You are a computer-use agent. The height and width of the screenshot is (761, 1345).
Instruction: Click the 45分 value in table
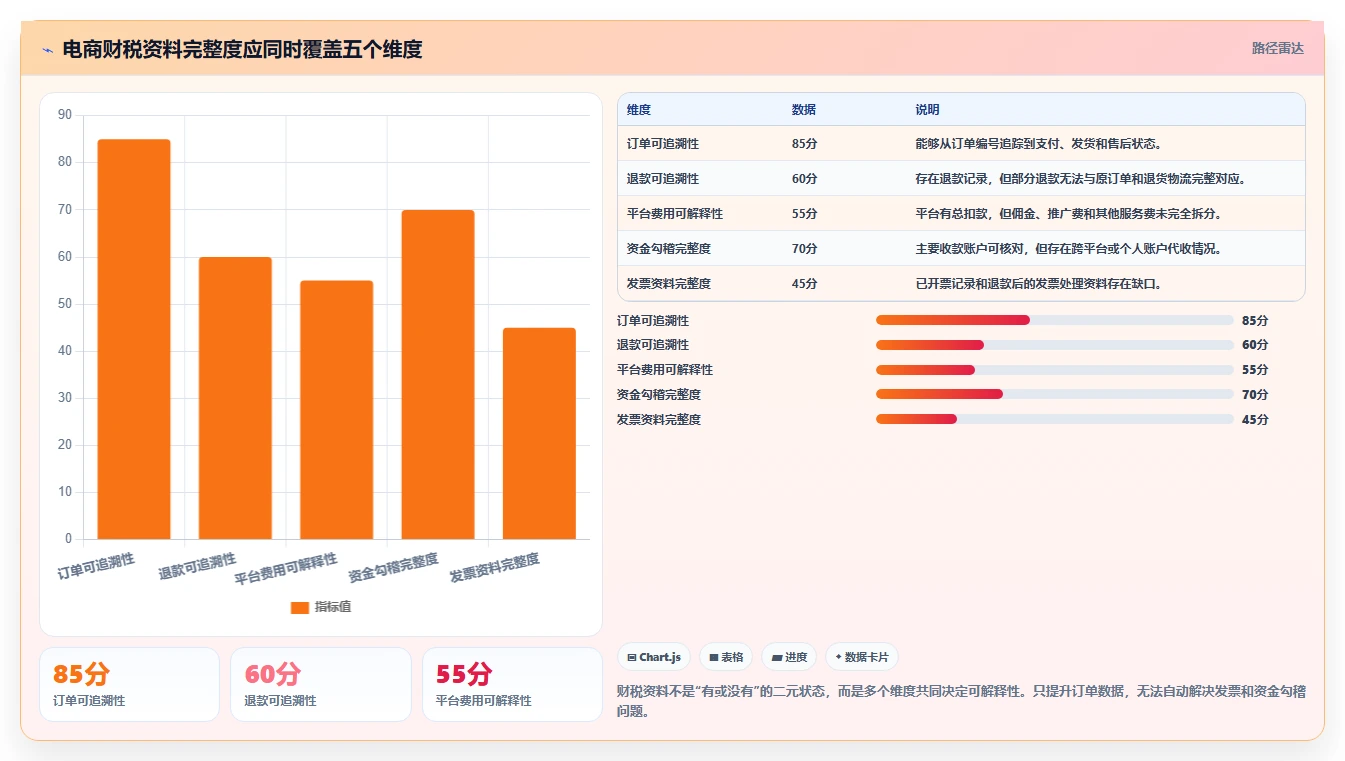click(804, 284)
